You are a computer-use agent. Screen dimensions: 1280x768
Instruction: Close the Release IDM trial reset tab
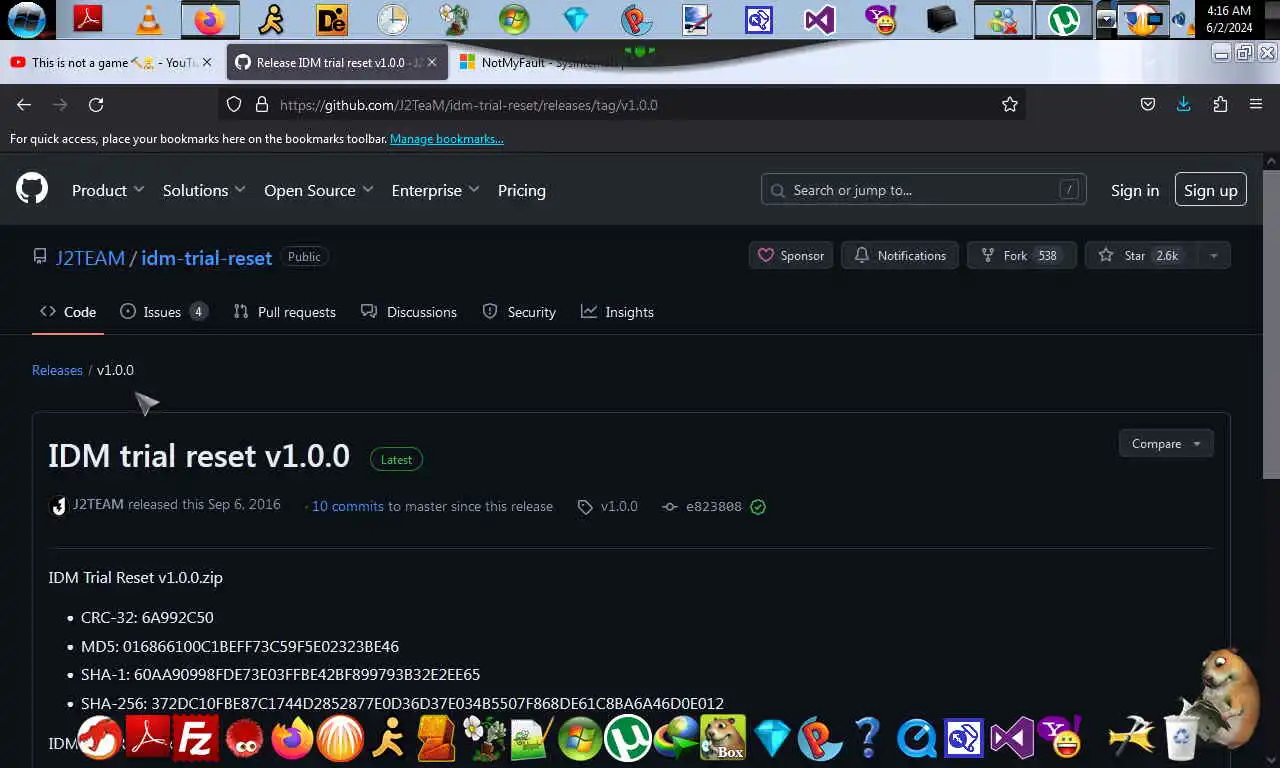[x=432, y=62]
